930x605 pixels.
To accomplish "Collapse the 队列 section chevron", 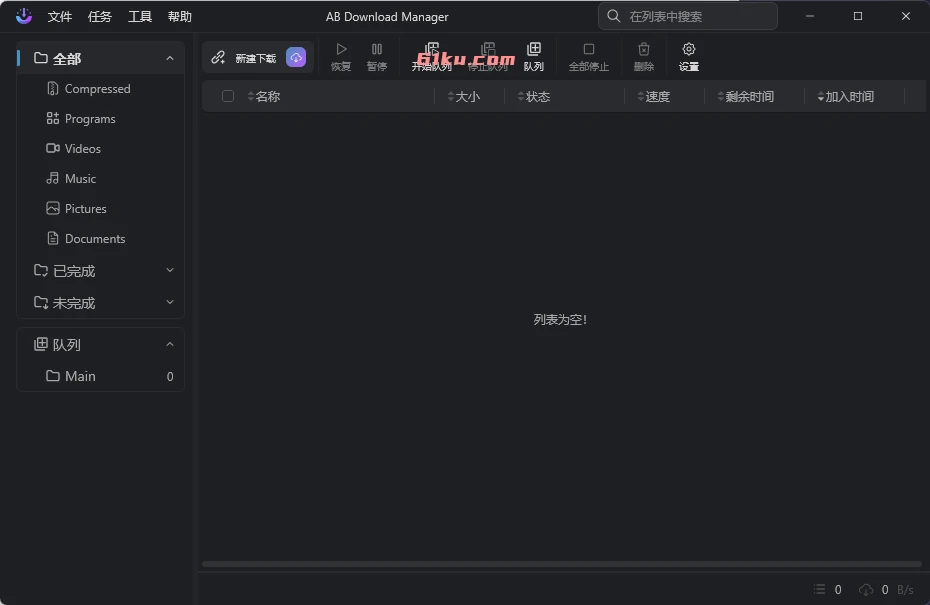I will 170,344.
